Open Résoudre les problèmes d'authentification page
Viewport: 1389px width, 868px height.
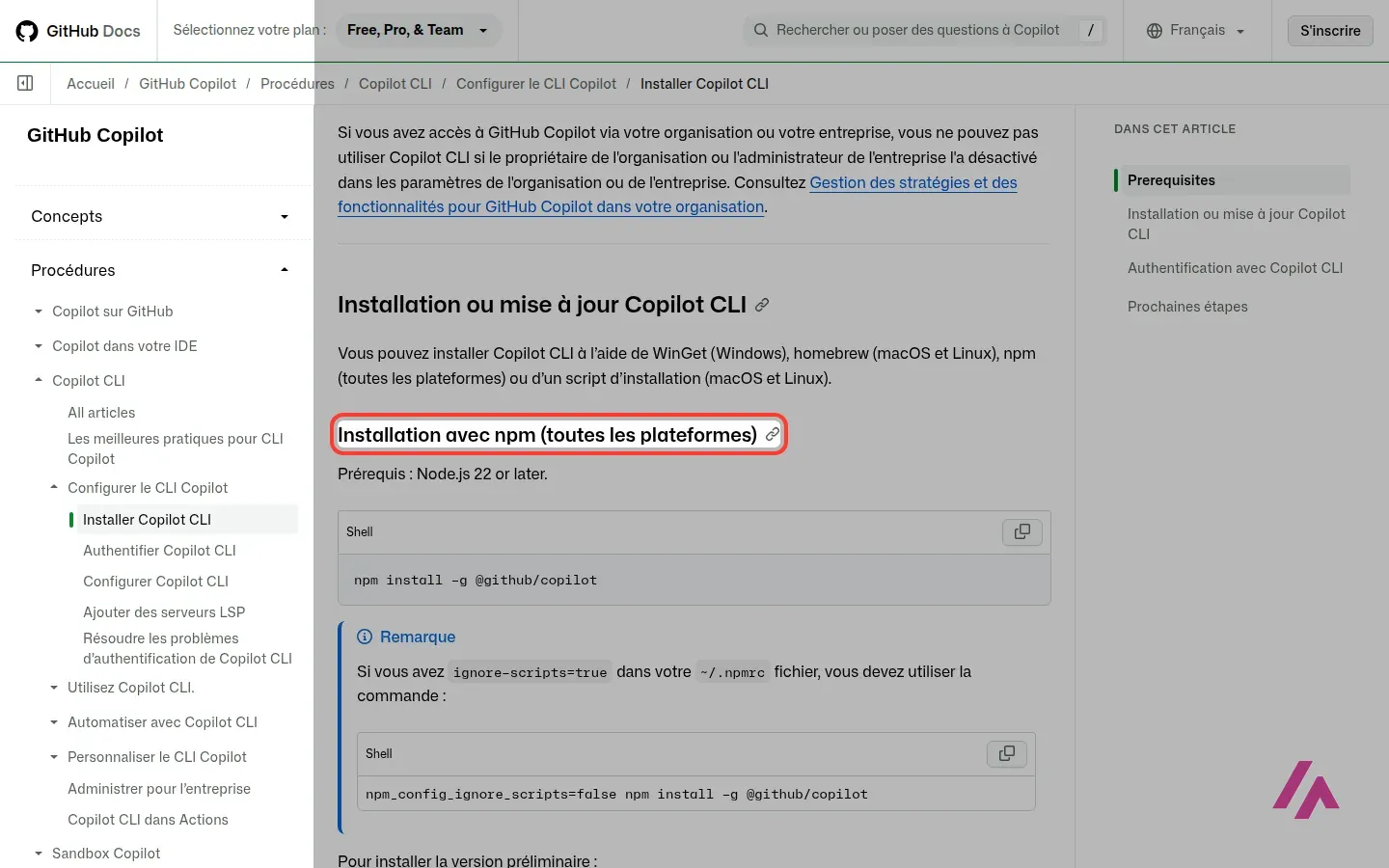click(187, 648)
